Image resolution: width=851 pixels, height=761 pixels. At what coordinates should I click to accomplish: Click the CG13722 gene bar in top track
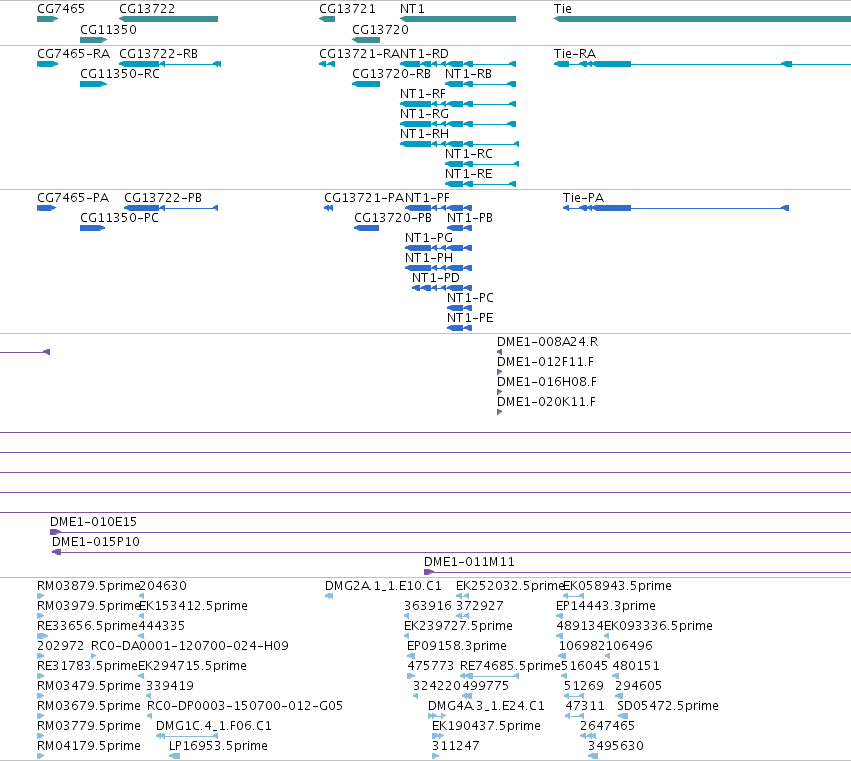pyautogui.click(x=168, y=19)
